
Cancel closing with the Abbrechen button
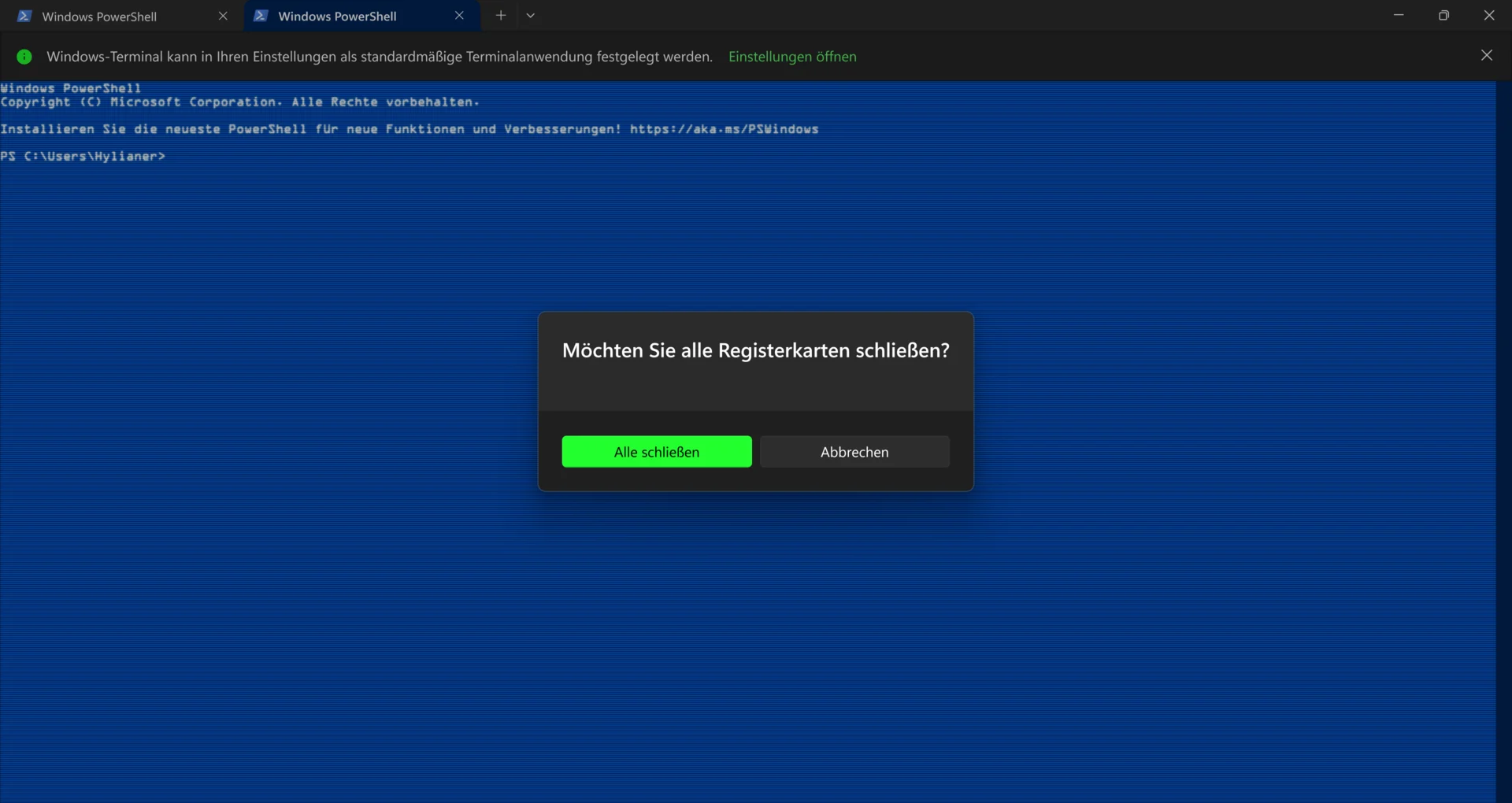854,452
